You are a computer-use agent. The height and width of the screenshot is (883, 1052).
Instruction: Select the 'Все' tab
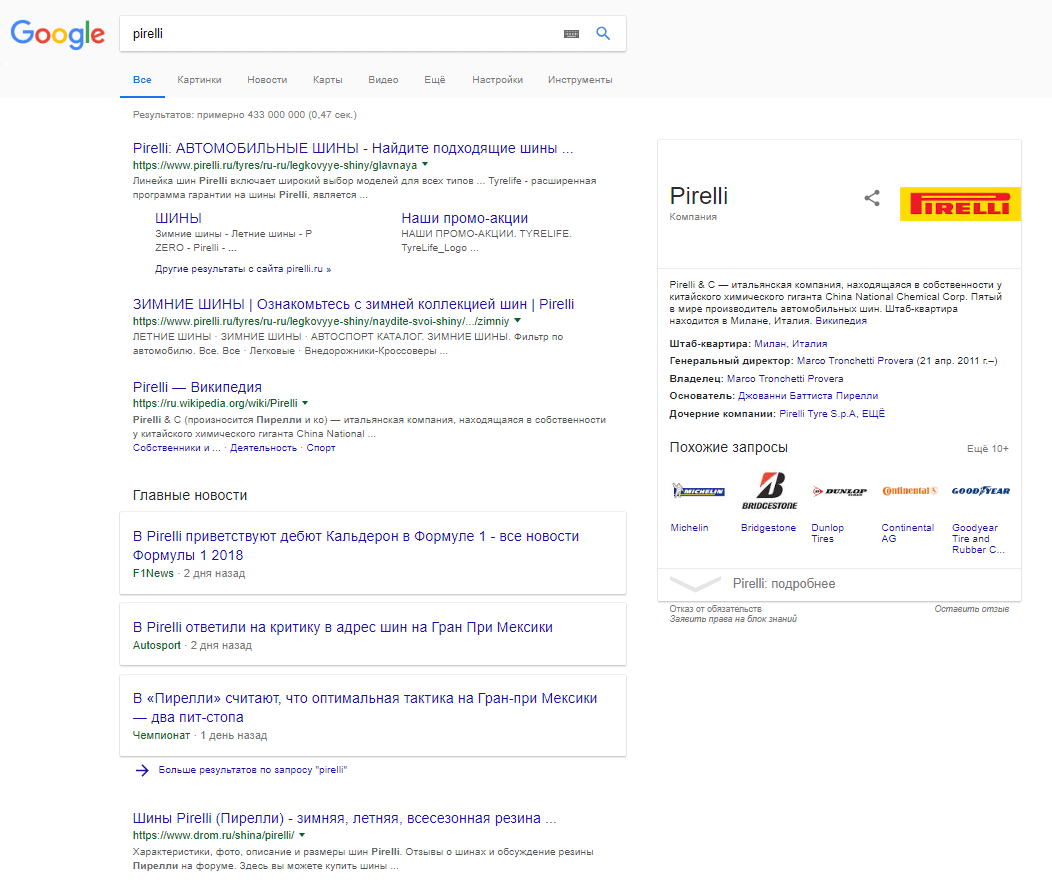[142, 80]
